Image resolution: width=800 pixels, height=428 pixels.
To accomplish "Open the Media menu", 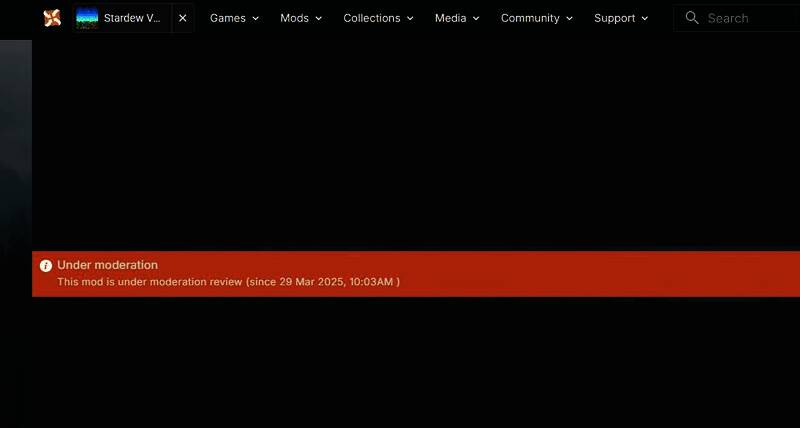I will tap(450, 18).
